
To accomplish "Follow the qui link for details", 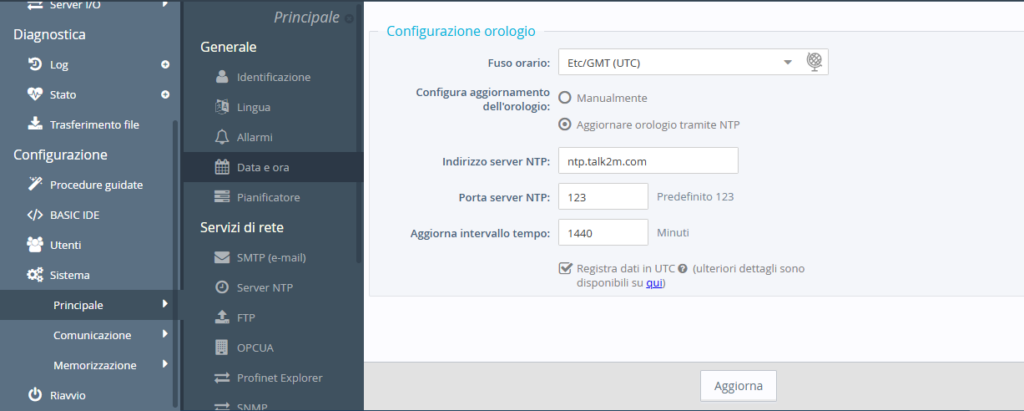I will (654, 283).
